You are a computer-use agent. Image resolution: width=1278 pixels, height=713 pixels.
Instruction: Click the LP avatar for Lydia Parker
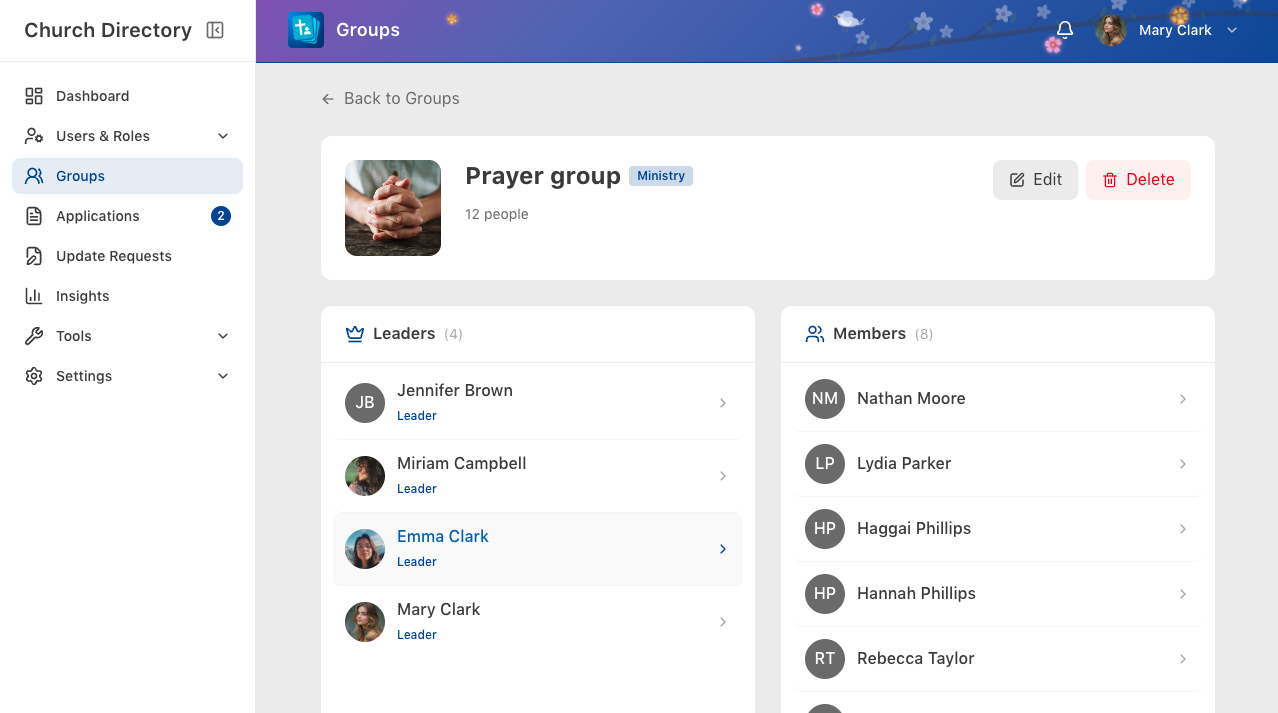(x=825, y=464)
